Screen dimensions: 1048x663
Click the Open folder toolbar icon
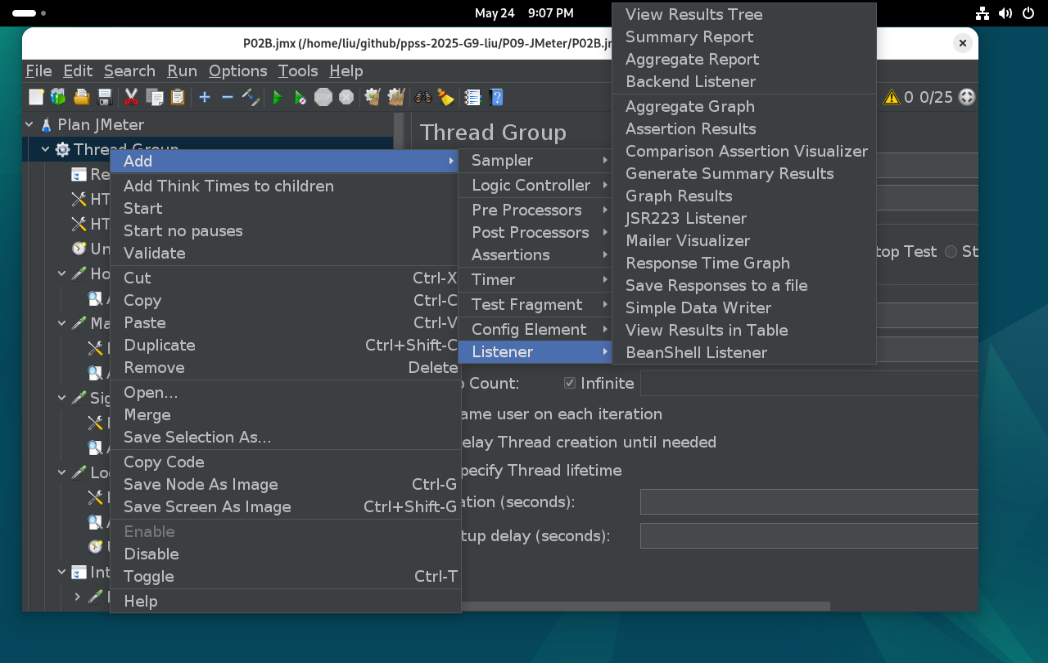click(x=82, y=98)
